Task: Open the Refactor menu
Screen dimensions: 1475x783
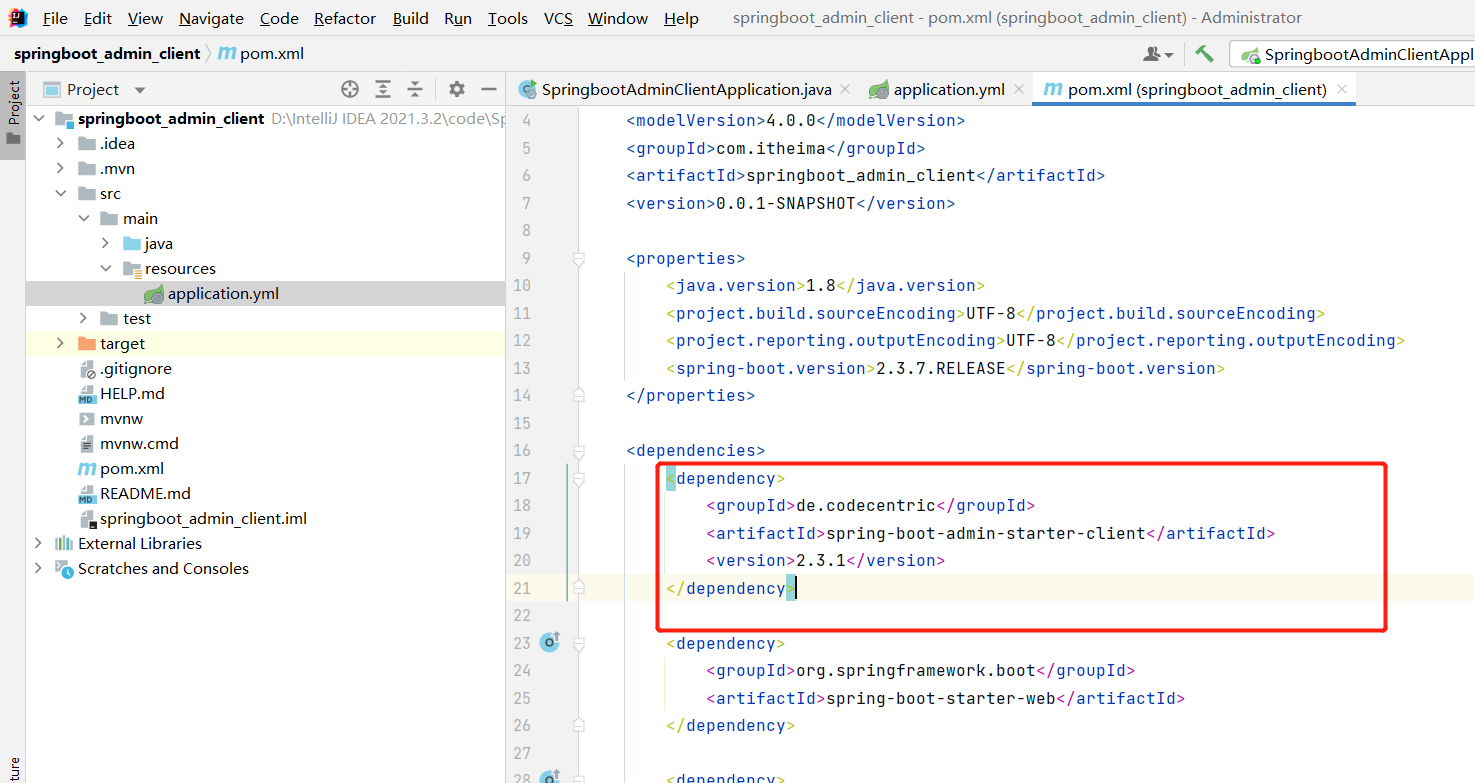Action: (345, 18)
